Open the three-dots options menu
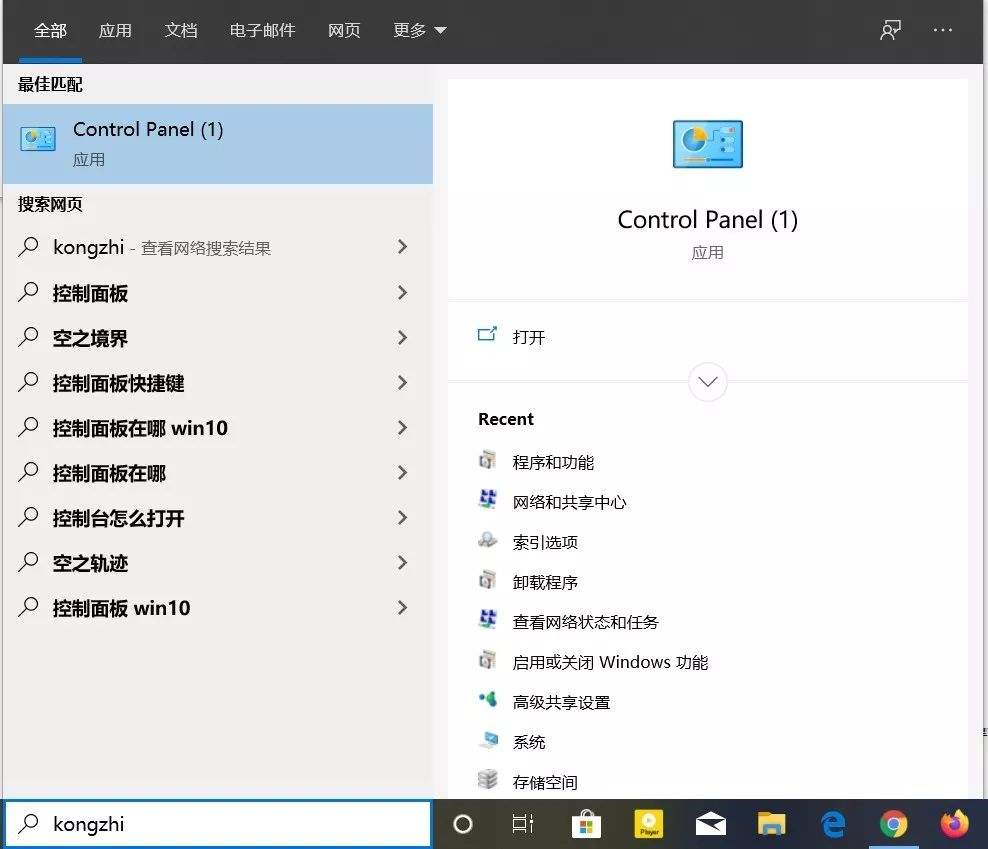 [943, 30]
